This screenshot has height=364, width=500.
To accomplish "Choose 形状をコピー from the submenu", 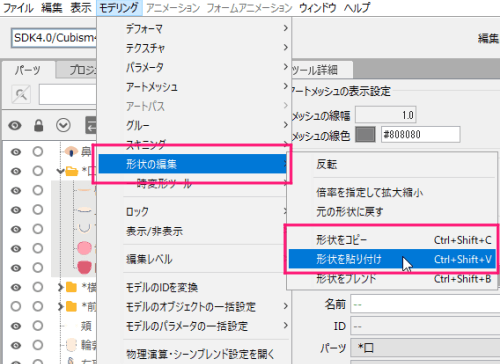I will click(392, 240).
